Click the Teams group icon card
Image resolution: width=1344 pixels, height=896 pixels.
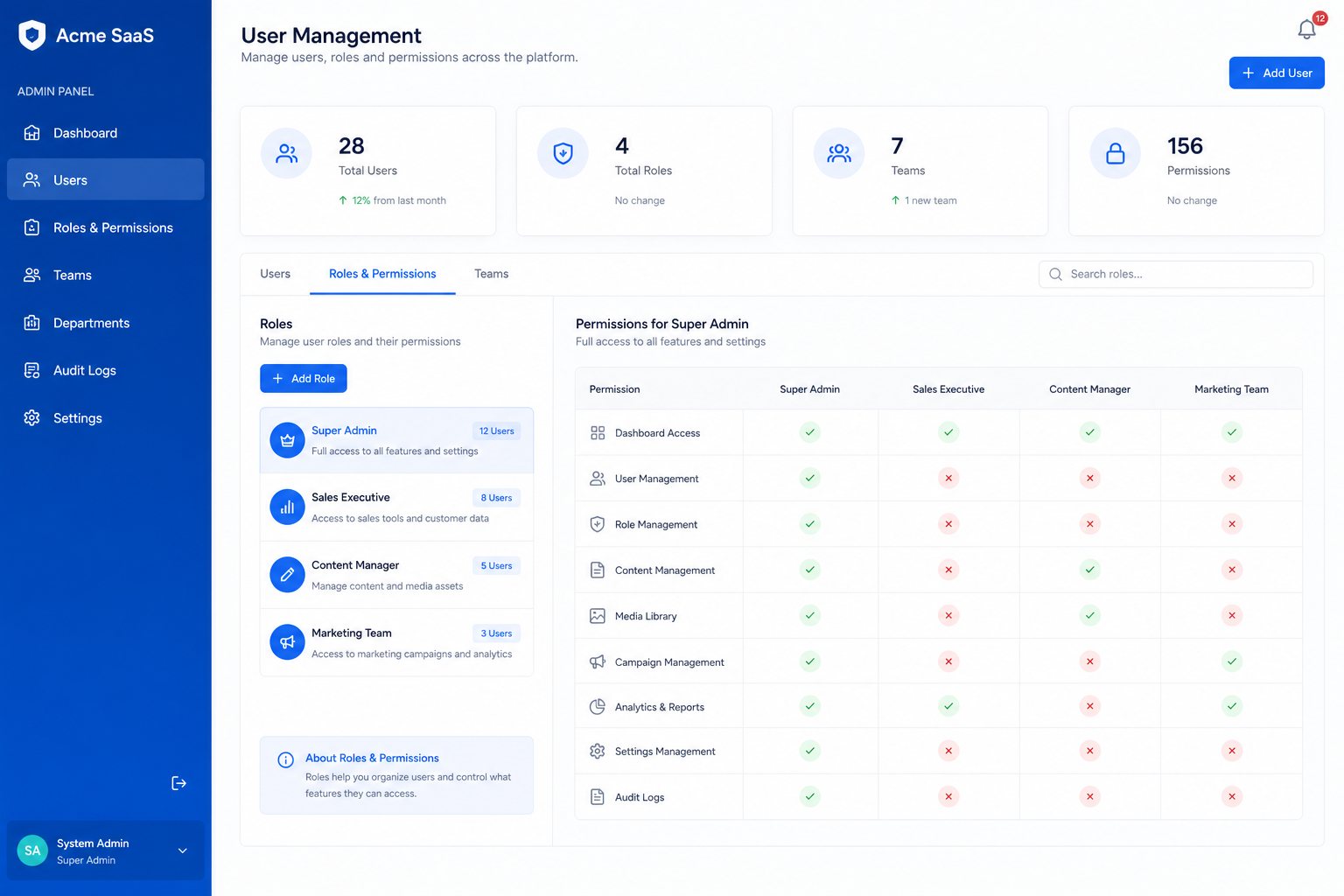tap(839, 153)
